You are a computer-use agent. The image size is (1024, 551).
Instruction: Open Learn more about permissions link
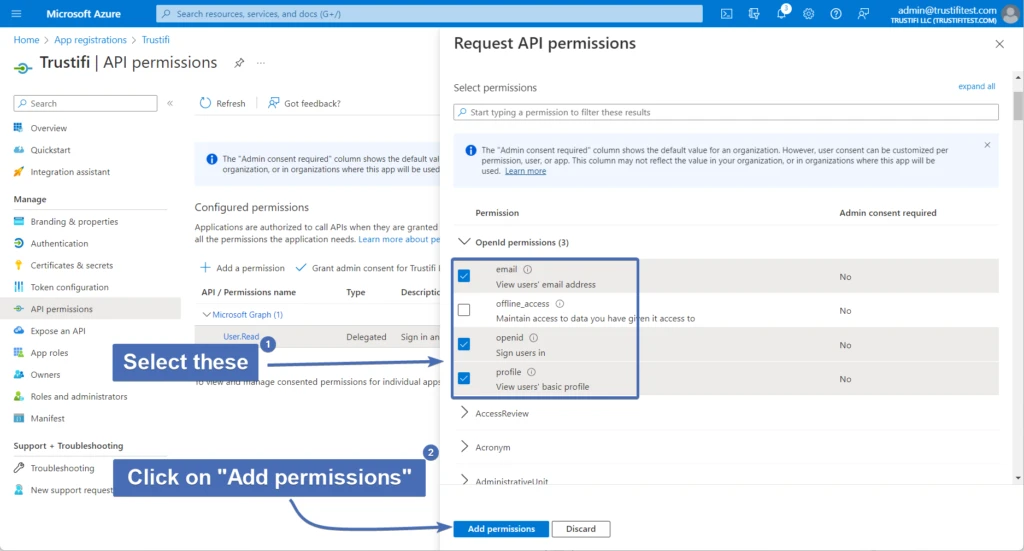click(398, 240)
